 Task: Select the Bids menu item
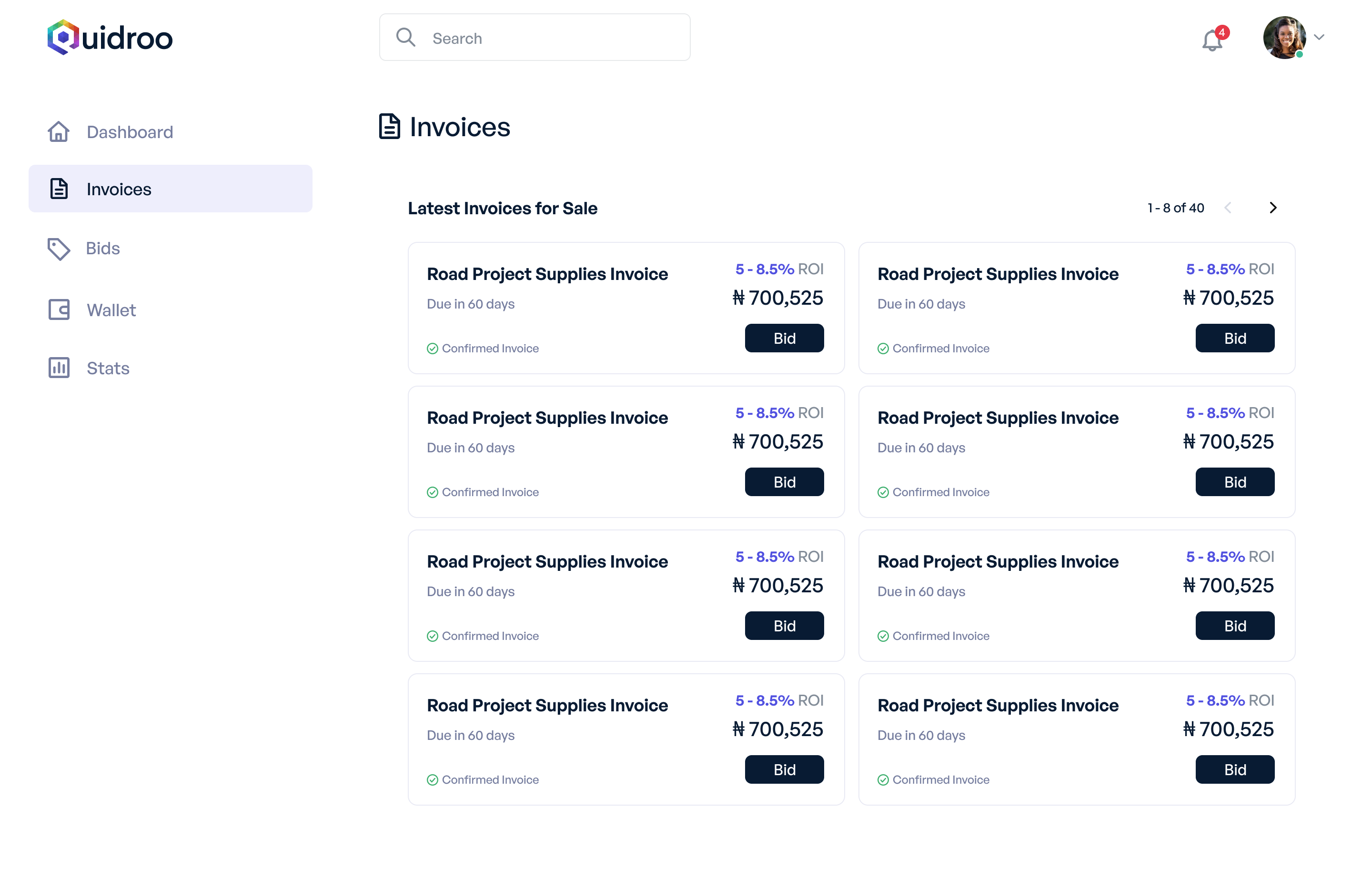(103, 249)
